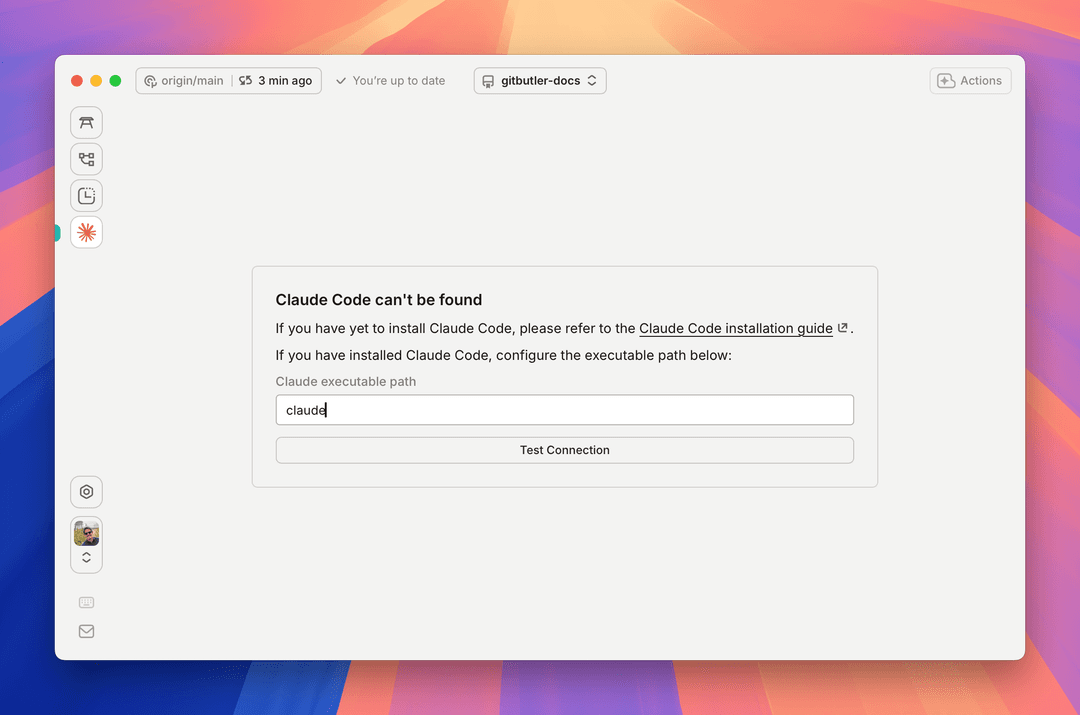Open project settings via hexagon icon
This screenshot has height=715, width=1080.
[86, 492]
